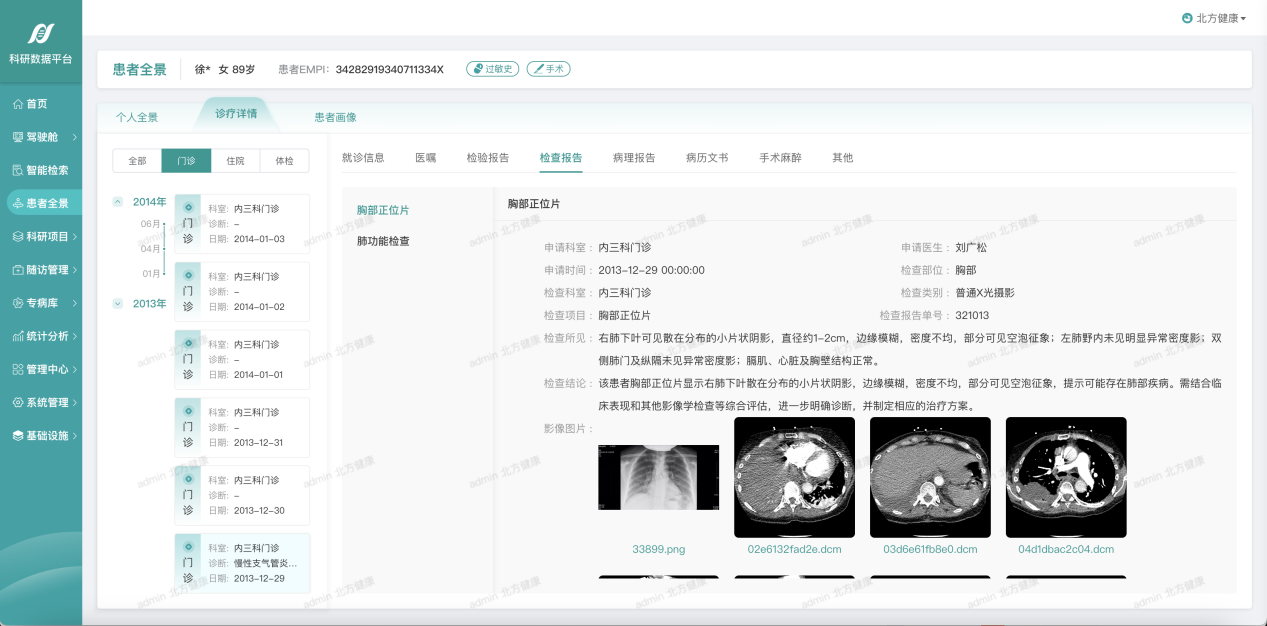Click the 过敏史 allergy tag button

tap(493, 69)
